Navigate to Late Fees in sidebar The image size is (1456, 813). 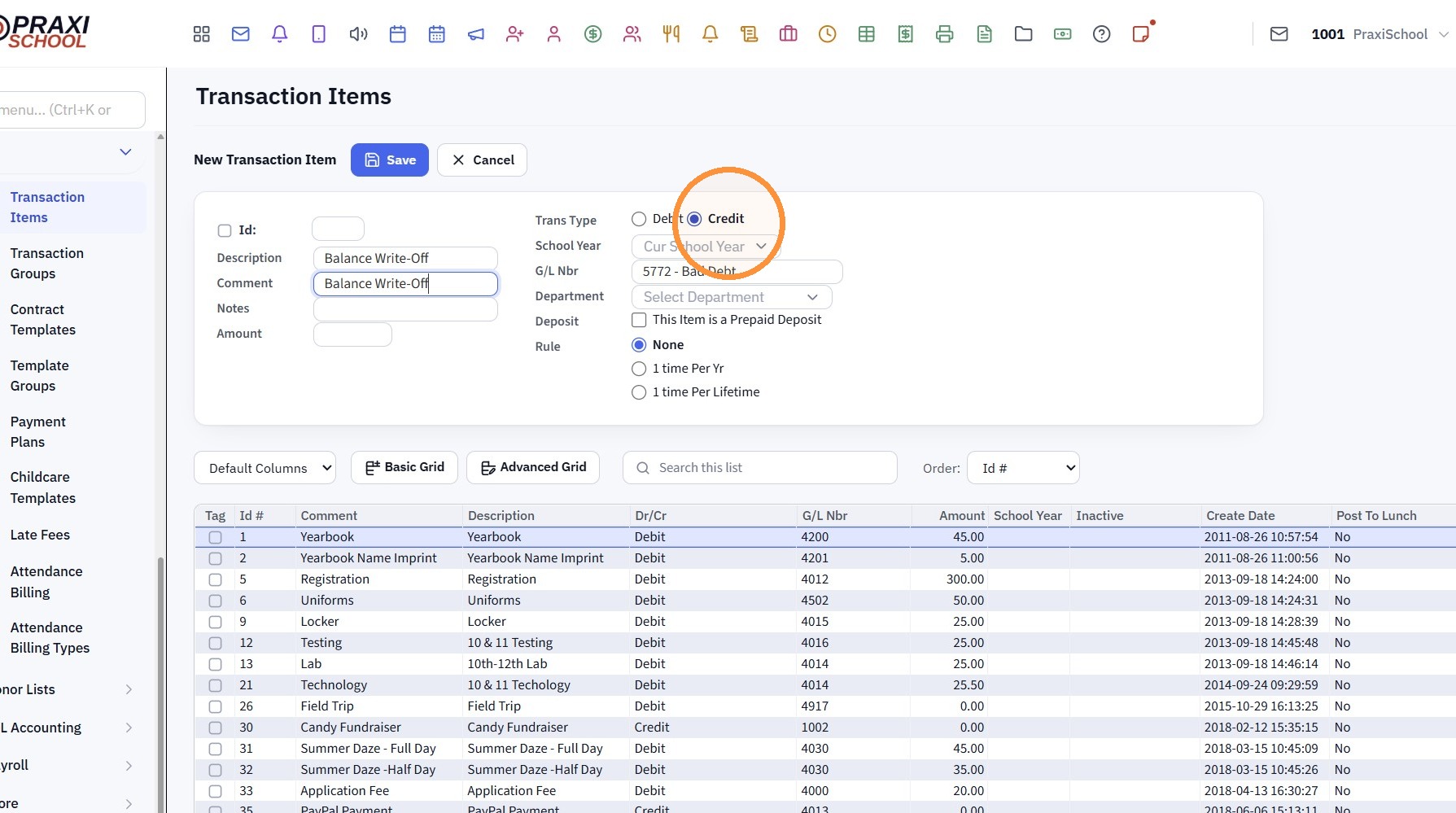tap(40, 535)
